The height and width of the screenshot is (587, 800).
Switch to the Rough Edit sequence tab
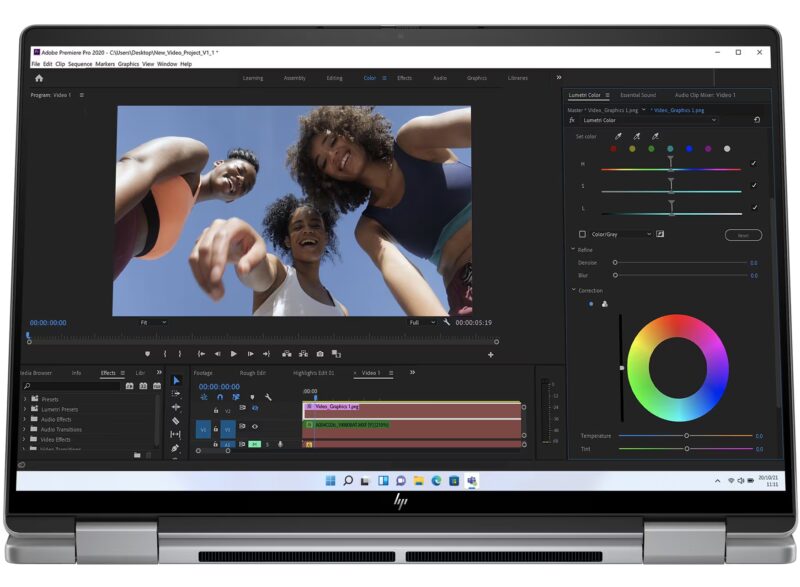point(253,373)
